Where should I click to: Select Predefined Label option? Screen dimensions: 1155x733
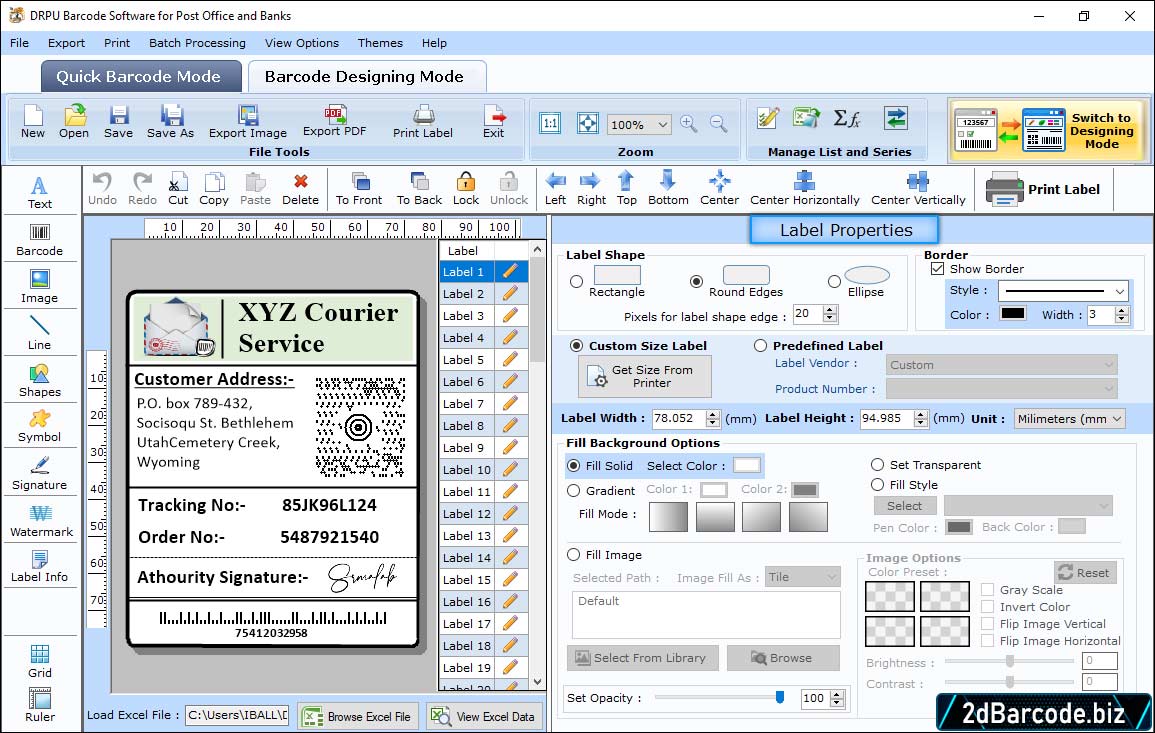click(760, 346)
